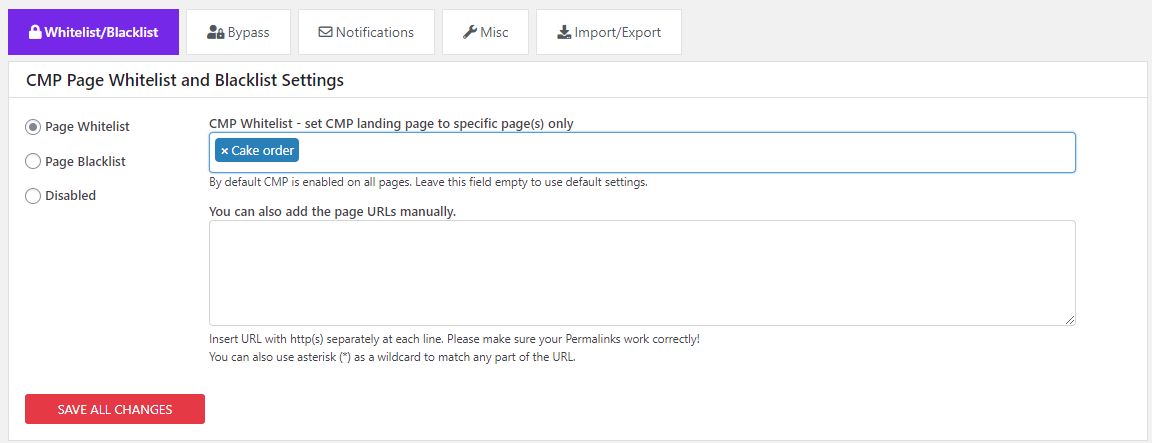
Task: Open the Notifications tab
Action: 366,32
